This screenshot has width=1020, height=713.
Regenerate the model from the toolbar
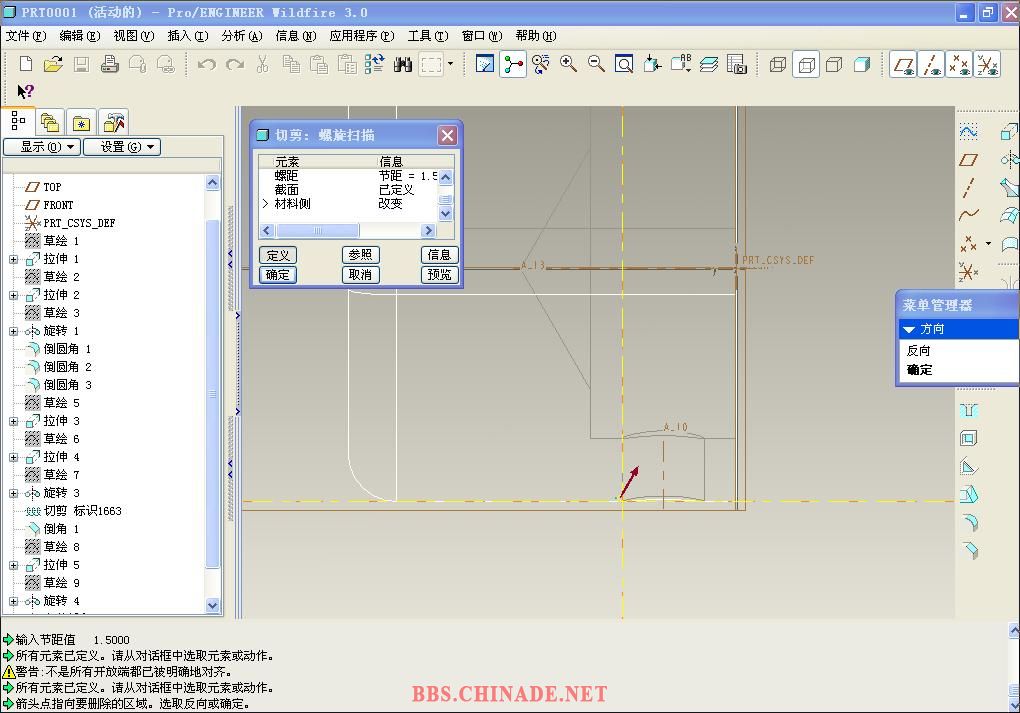click(x=375, y=64)
